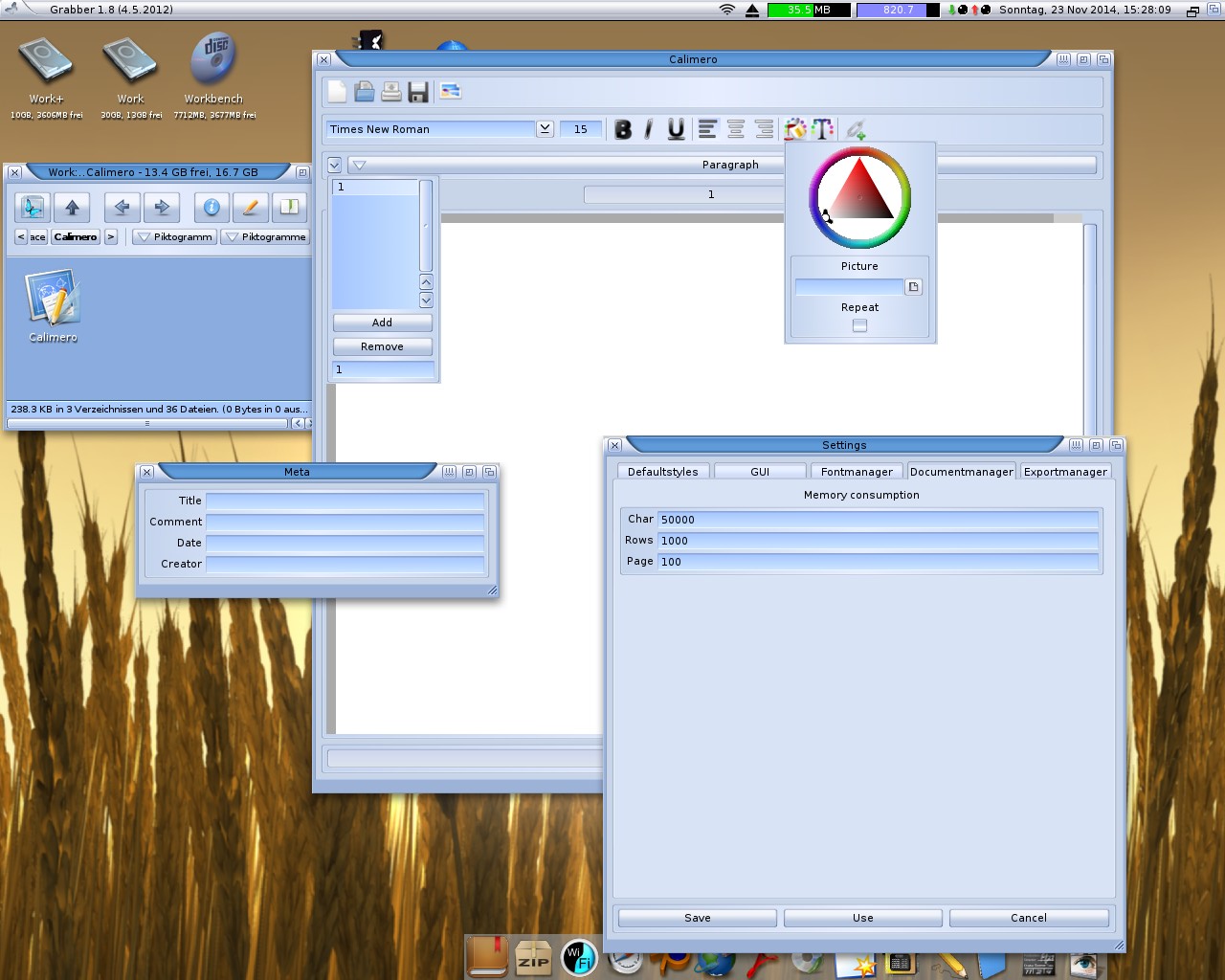Enable the Repeat checkbox

859,325
